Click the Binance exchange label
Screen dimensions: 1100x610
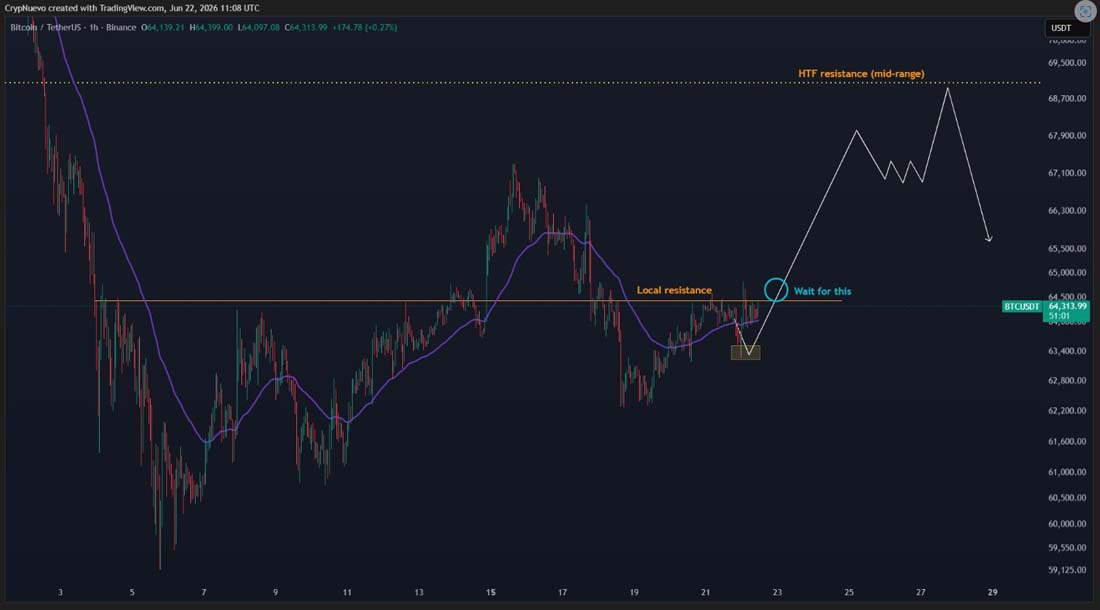point(121,27)
